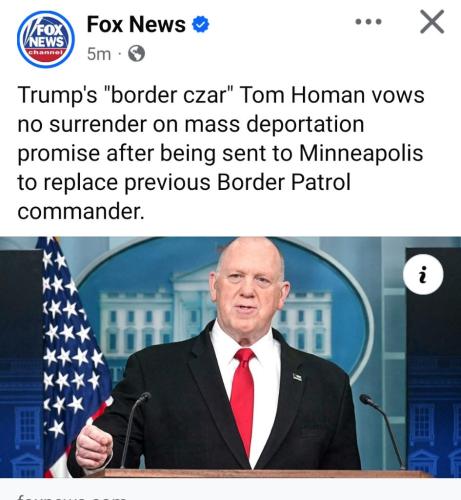Open the Fox News page name link
The image size is (461, 500).
tap(136, 24)
